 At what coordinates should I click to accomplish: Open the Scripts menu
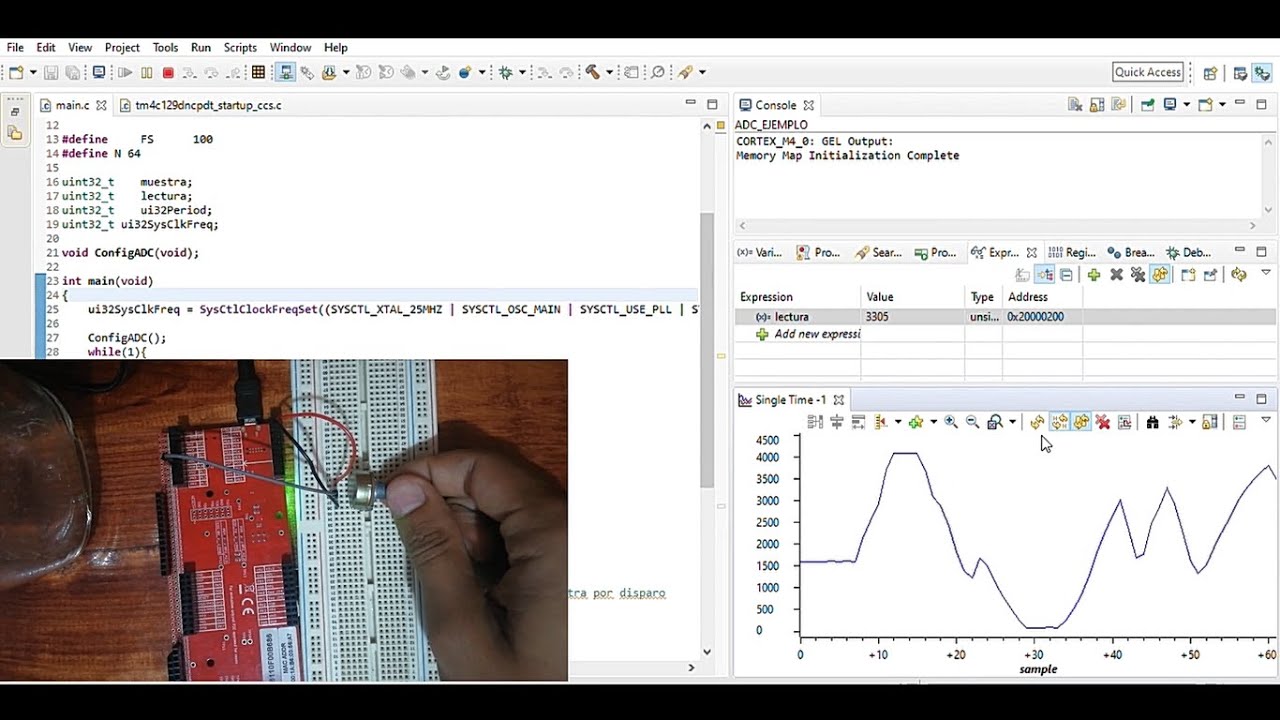tap(240, 47)
